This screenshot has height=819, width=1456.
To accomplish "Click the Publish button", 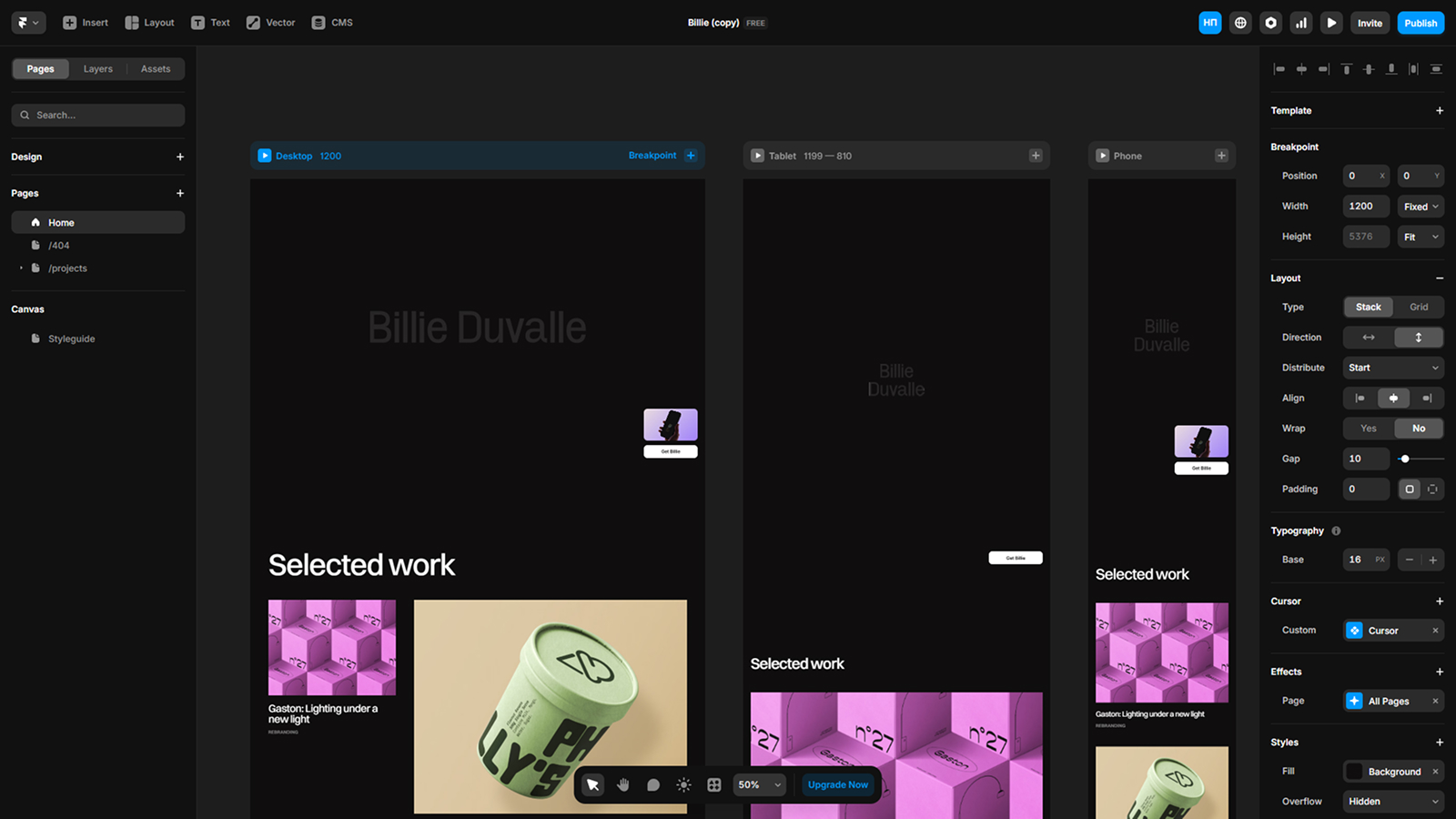I will [1420, 22].
